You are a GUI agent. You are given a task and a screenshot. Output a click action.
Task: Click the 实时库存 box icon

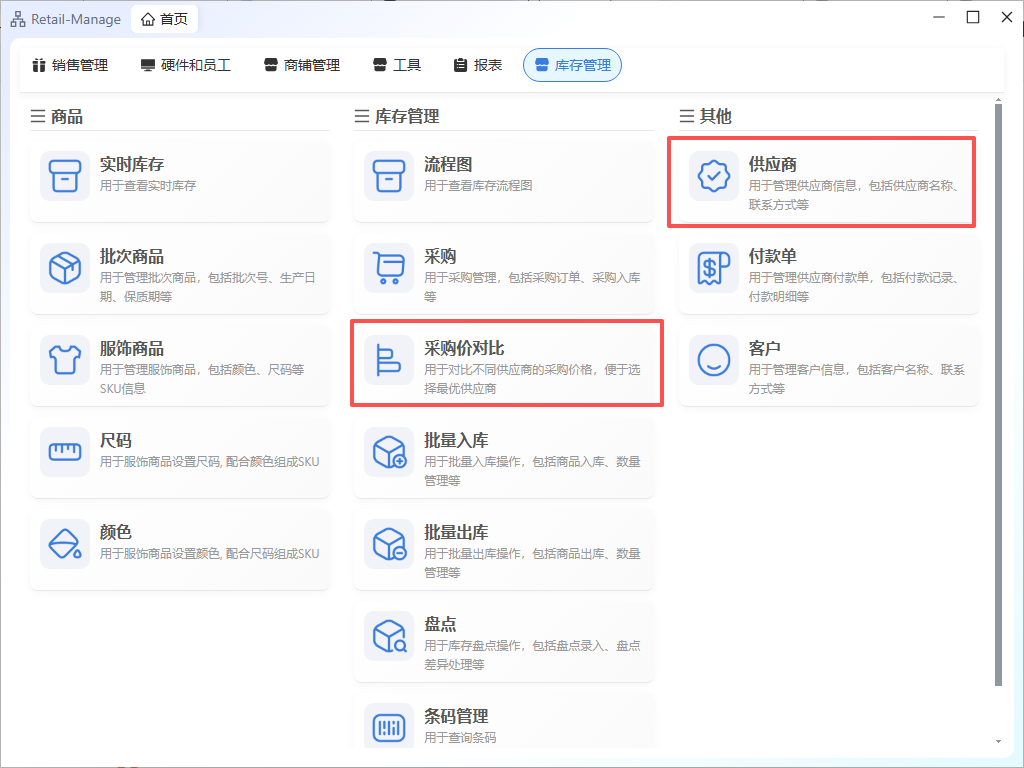click(65, 176)
